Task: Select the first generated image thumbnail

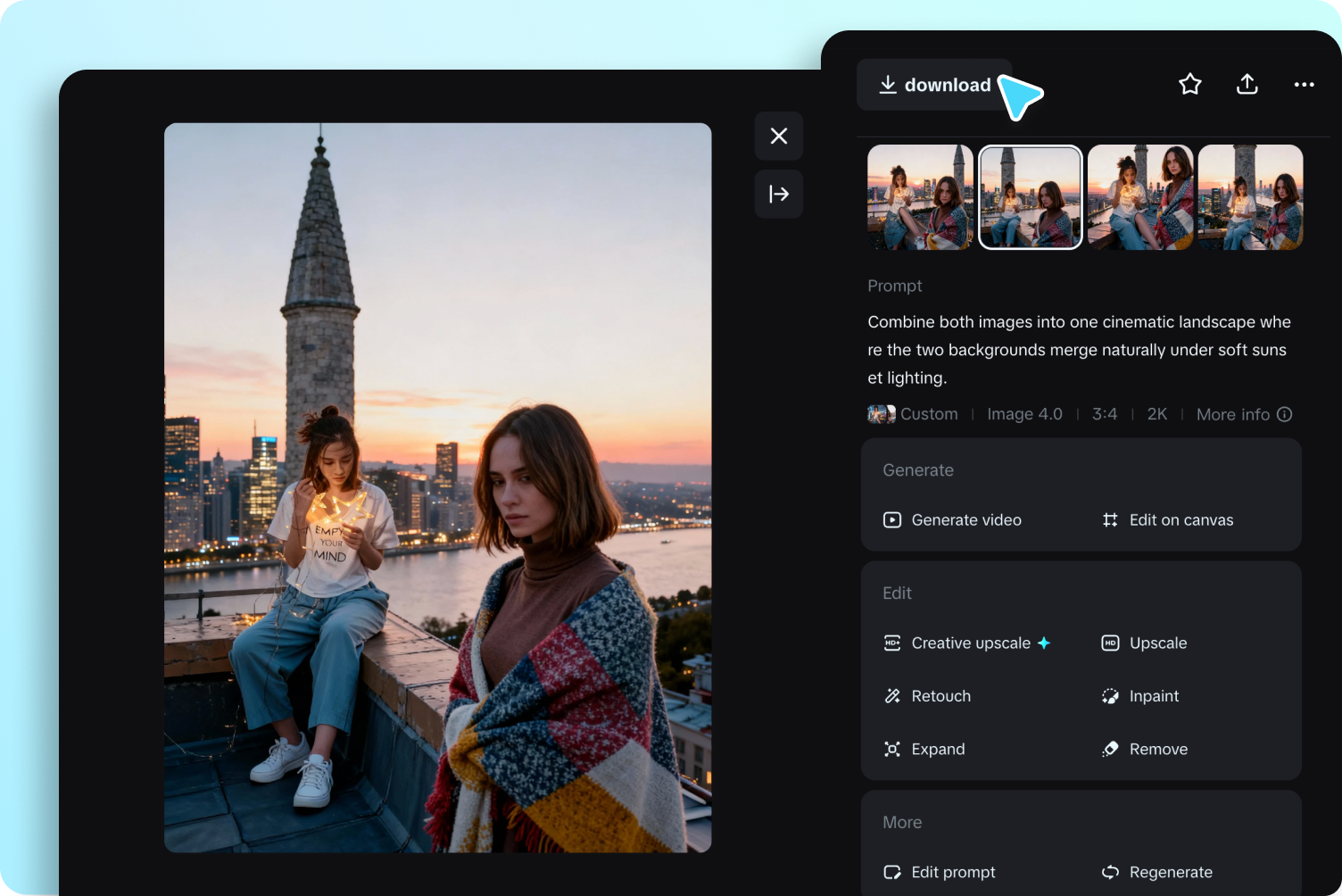Action: [x=920, y=197]
